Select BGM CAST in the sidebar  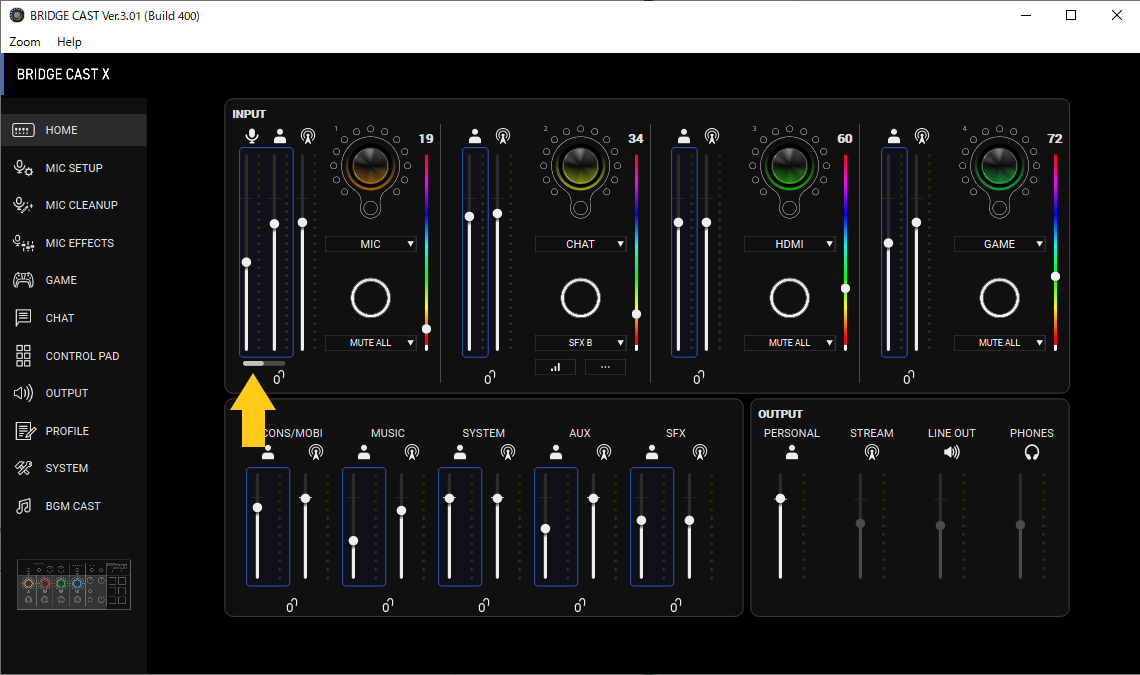coord(74,505)
